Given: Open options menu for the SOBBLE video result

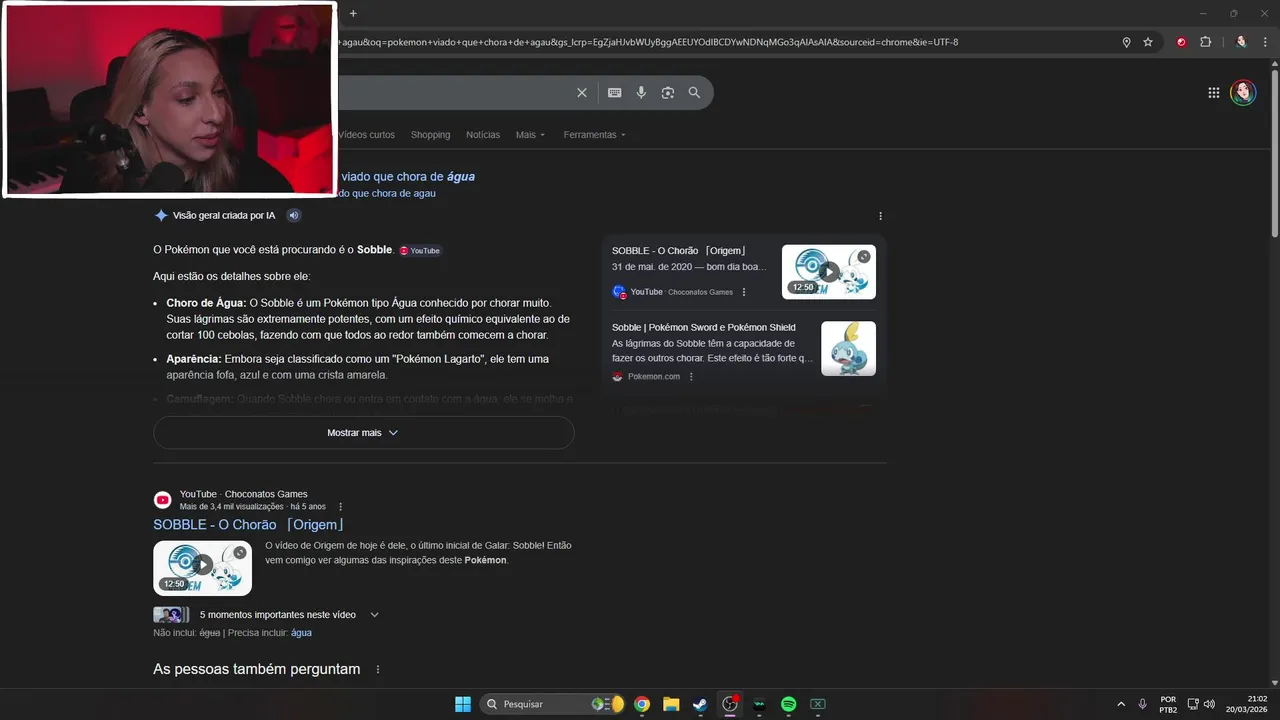Looking at the screenshot, I should click(341, 507).
